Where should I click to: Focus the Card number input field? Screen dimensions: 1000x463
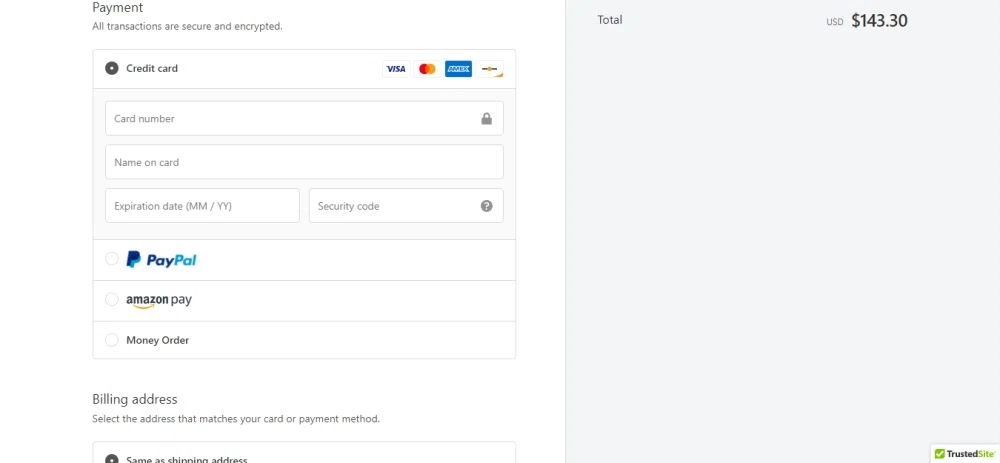pyautogui.click(x=290, y=119)
